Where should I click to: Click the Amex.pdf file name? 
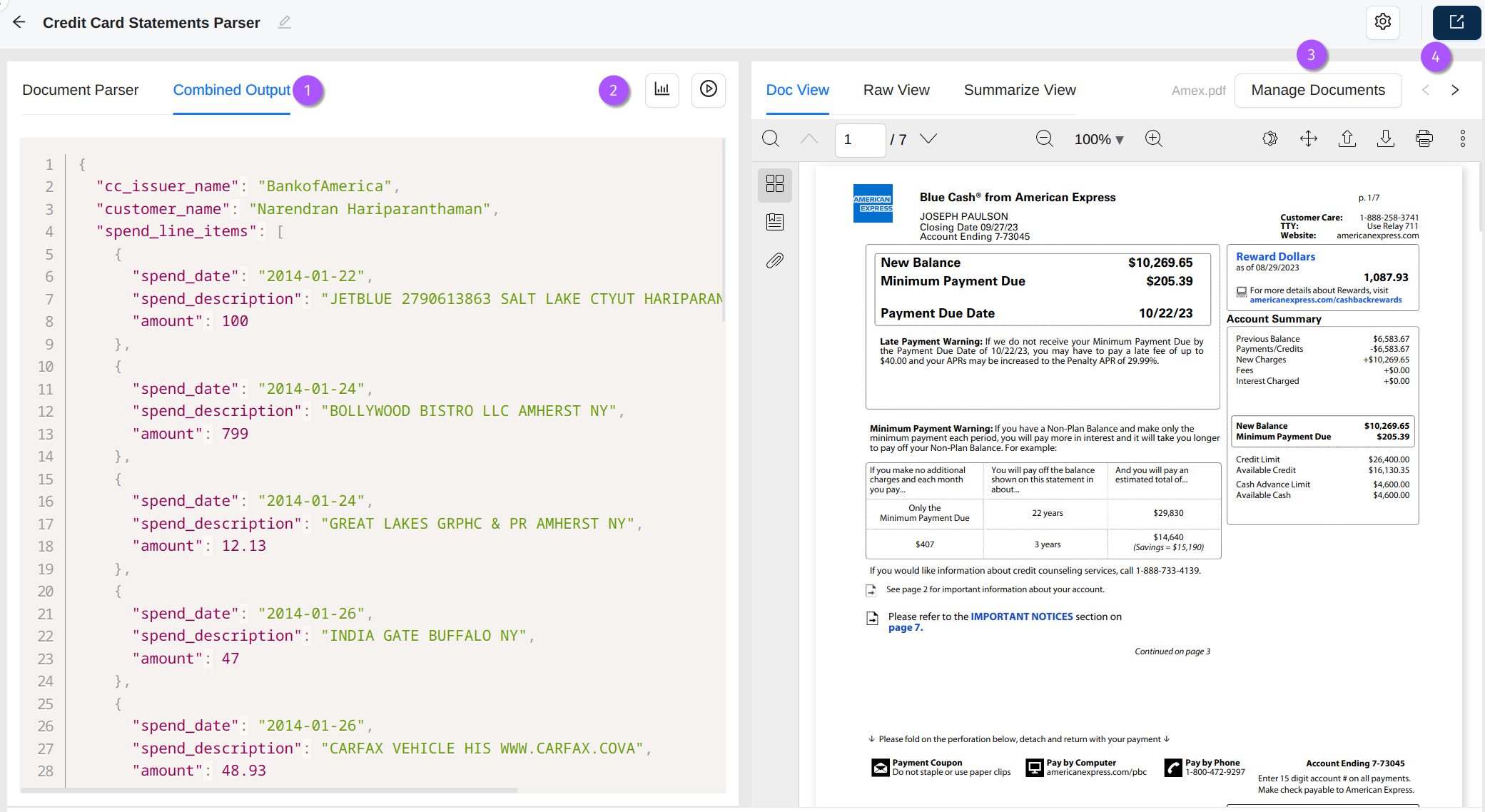click(1198, 91)
